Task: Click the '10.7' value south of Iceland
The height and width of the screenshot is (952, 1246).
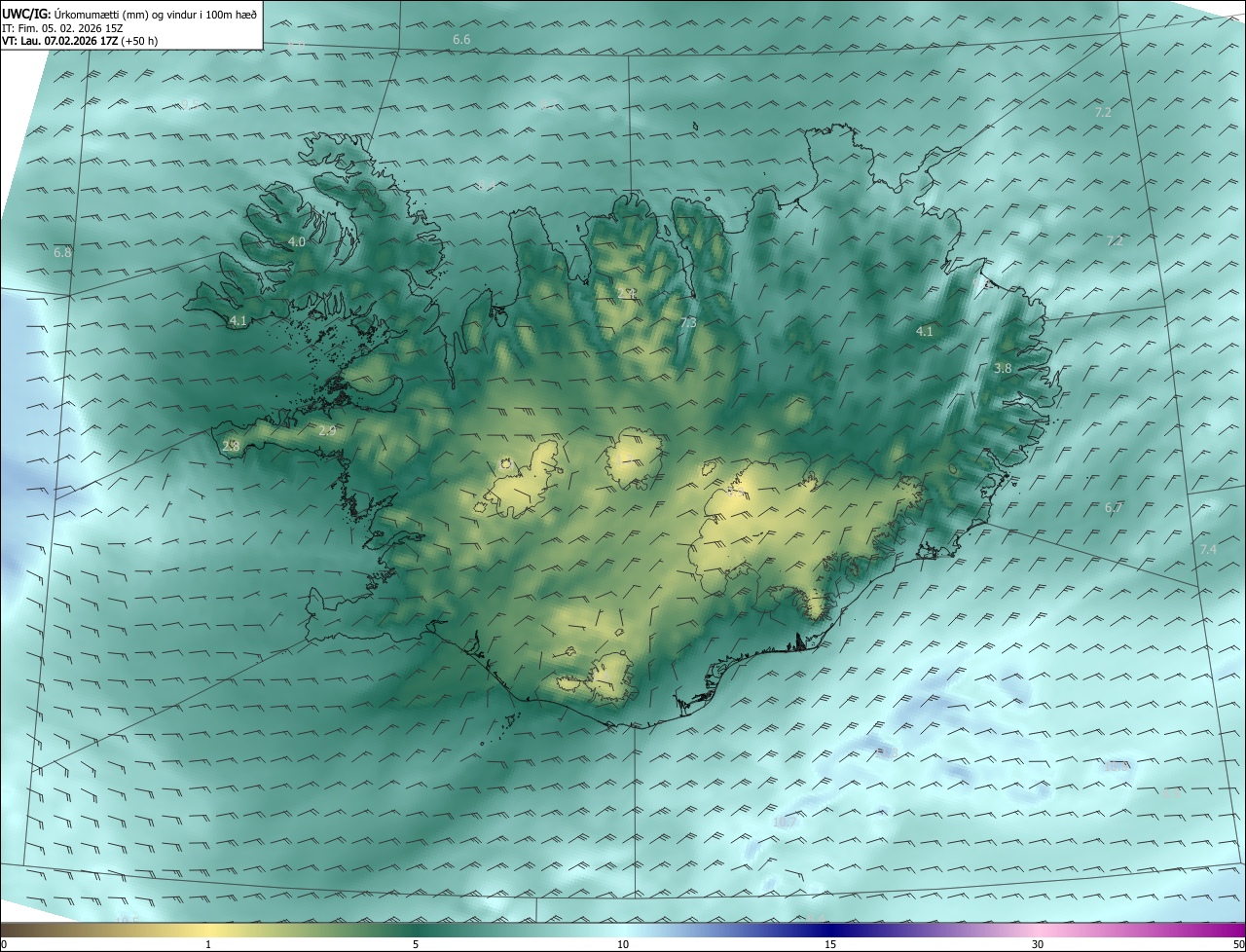Action: click(x=785, y=823)
